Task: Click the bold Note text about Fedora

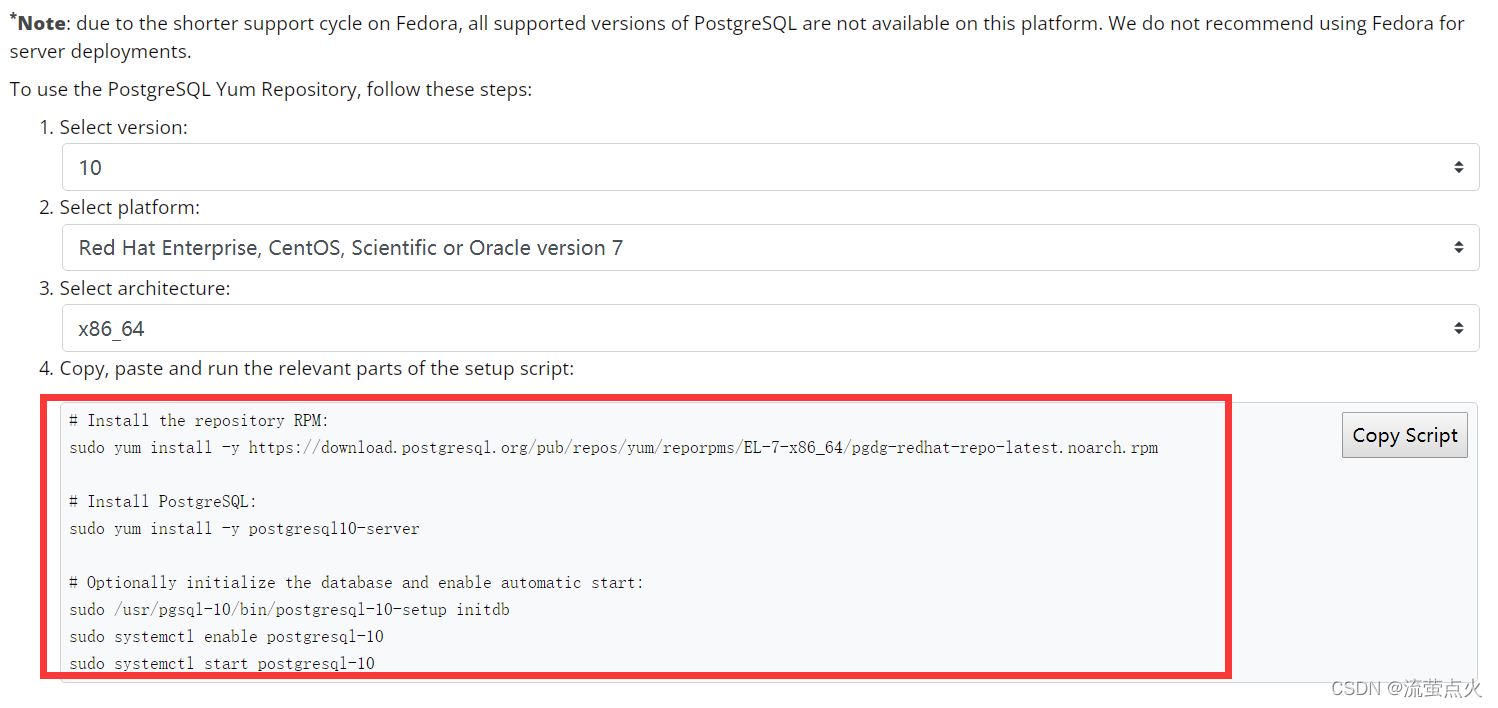Action: pos(40,23)
